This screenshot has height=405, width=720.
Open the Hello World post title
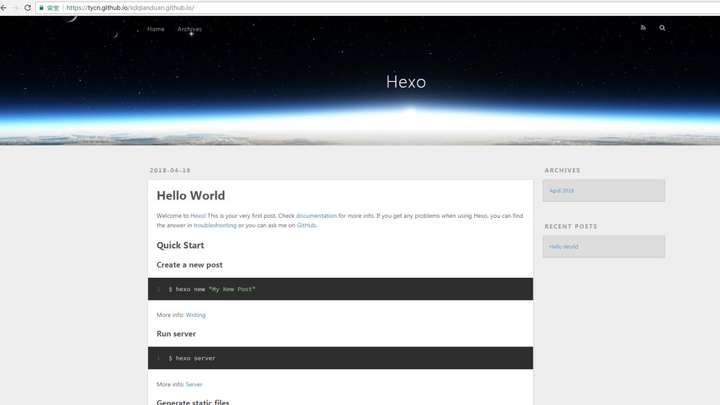coord(191,196)
